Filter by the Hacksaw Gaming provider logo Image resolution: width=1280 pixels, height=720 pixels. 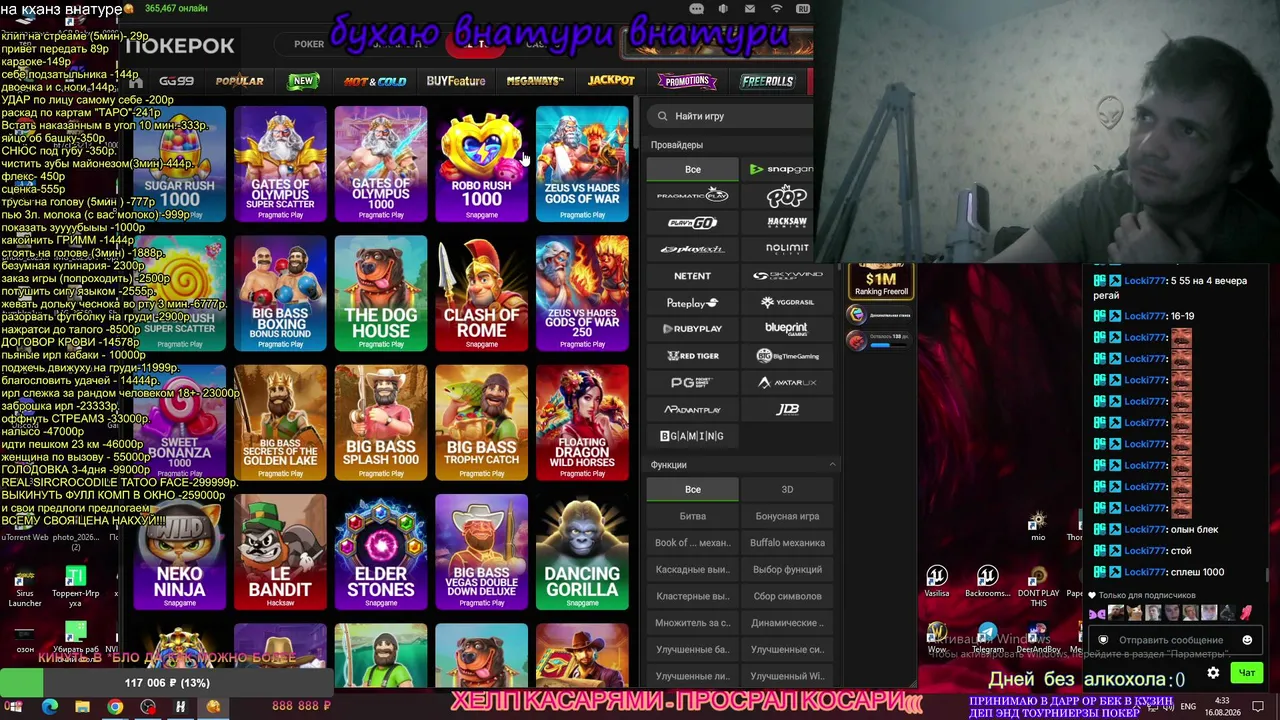pyautogui.click(x=786, y=222)
